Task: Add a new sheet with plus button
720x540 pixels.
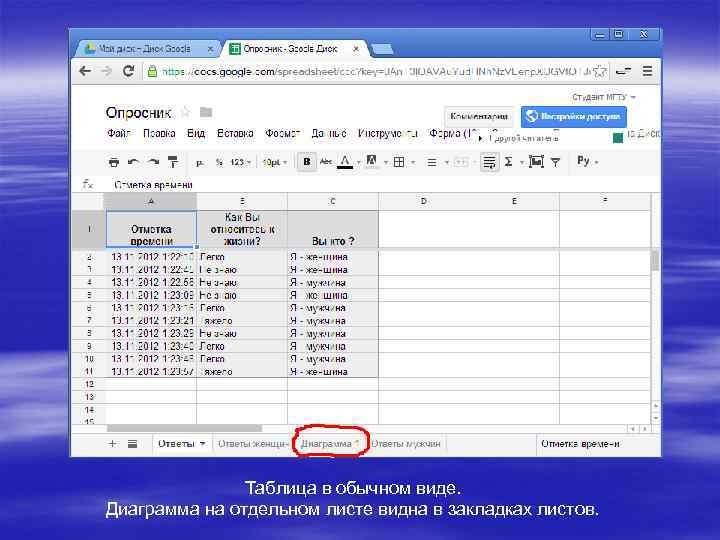Action: pos(112,444)
